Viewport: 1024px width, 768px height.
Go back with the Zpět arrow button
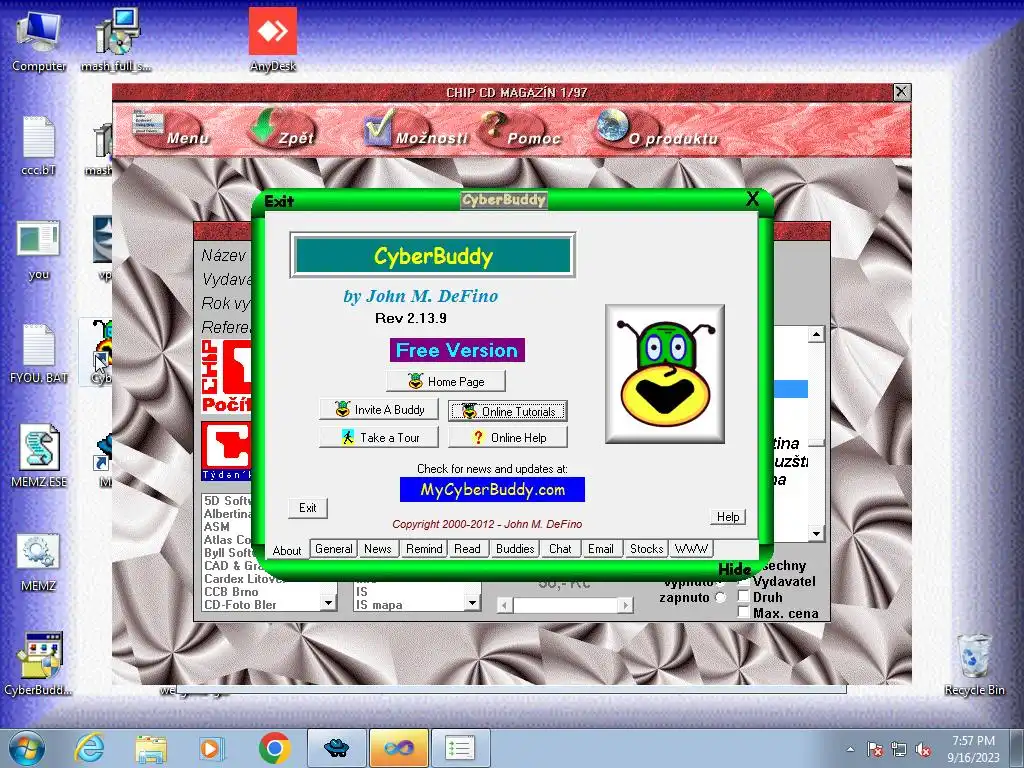coord(282,129)
